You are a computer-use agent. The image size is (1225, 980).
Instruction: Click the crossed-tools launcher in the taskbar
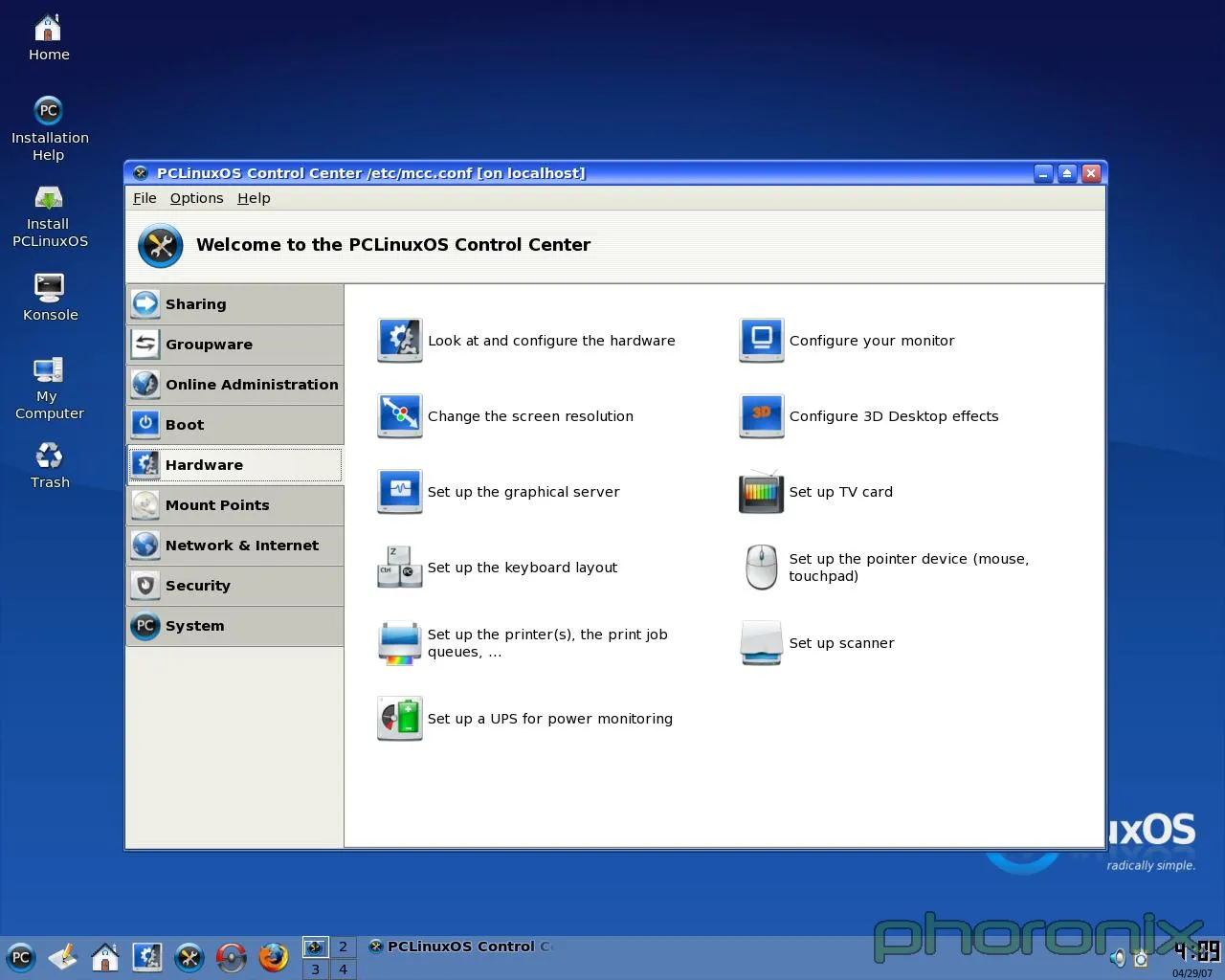(x=189, y=957)
